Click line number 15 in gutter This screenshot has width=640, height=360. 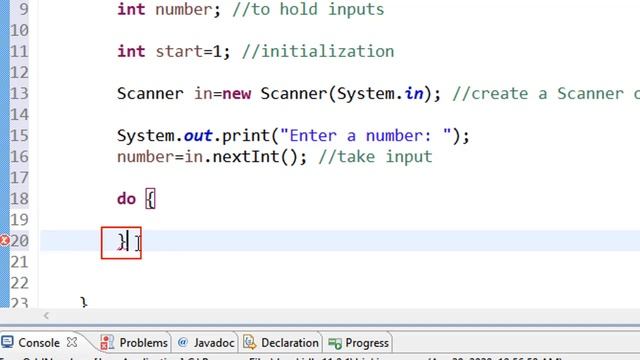click(19, 136)
